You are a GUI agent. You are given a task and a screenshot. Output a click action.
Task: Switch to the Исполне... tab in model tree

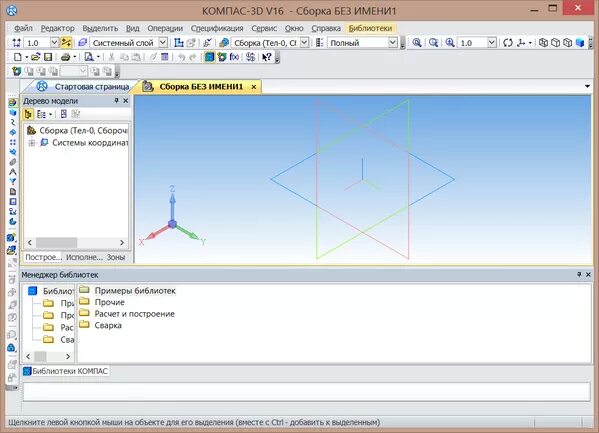click(x=84, y=257)
